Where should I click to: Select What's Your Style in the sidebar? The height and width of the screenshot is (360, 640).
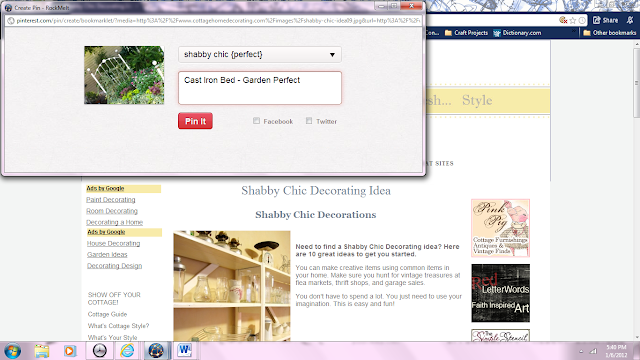(x=112, y=338)
